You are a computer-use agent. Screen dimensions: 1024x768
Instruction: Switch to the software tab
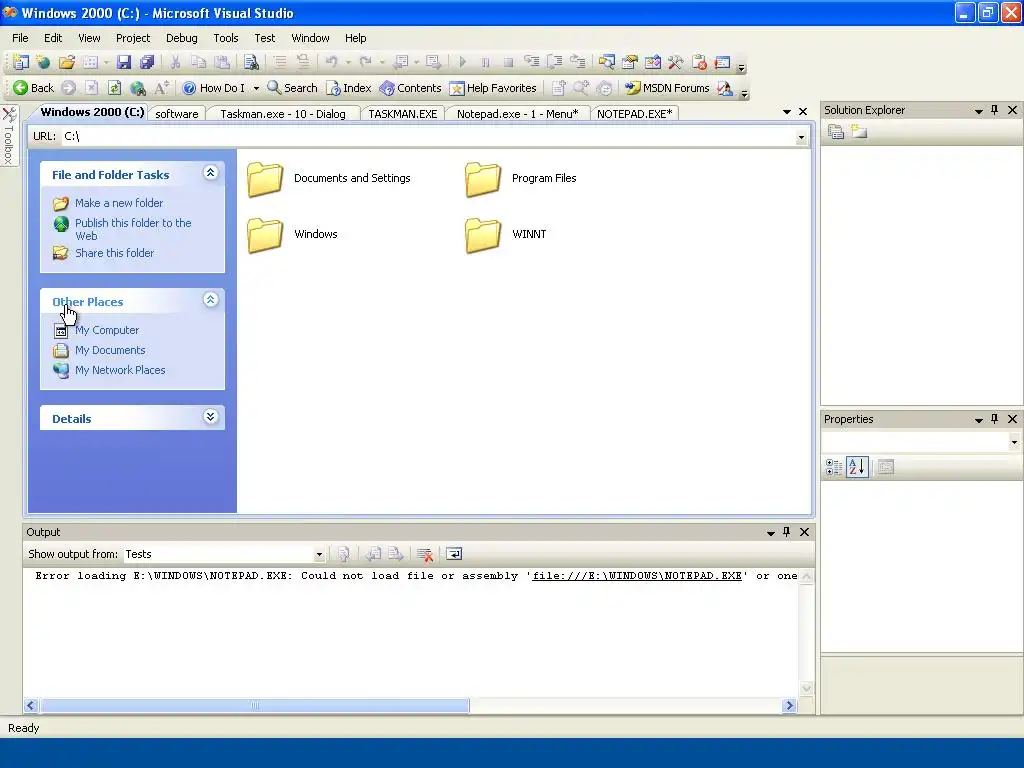tap(177, 114)
